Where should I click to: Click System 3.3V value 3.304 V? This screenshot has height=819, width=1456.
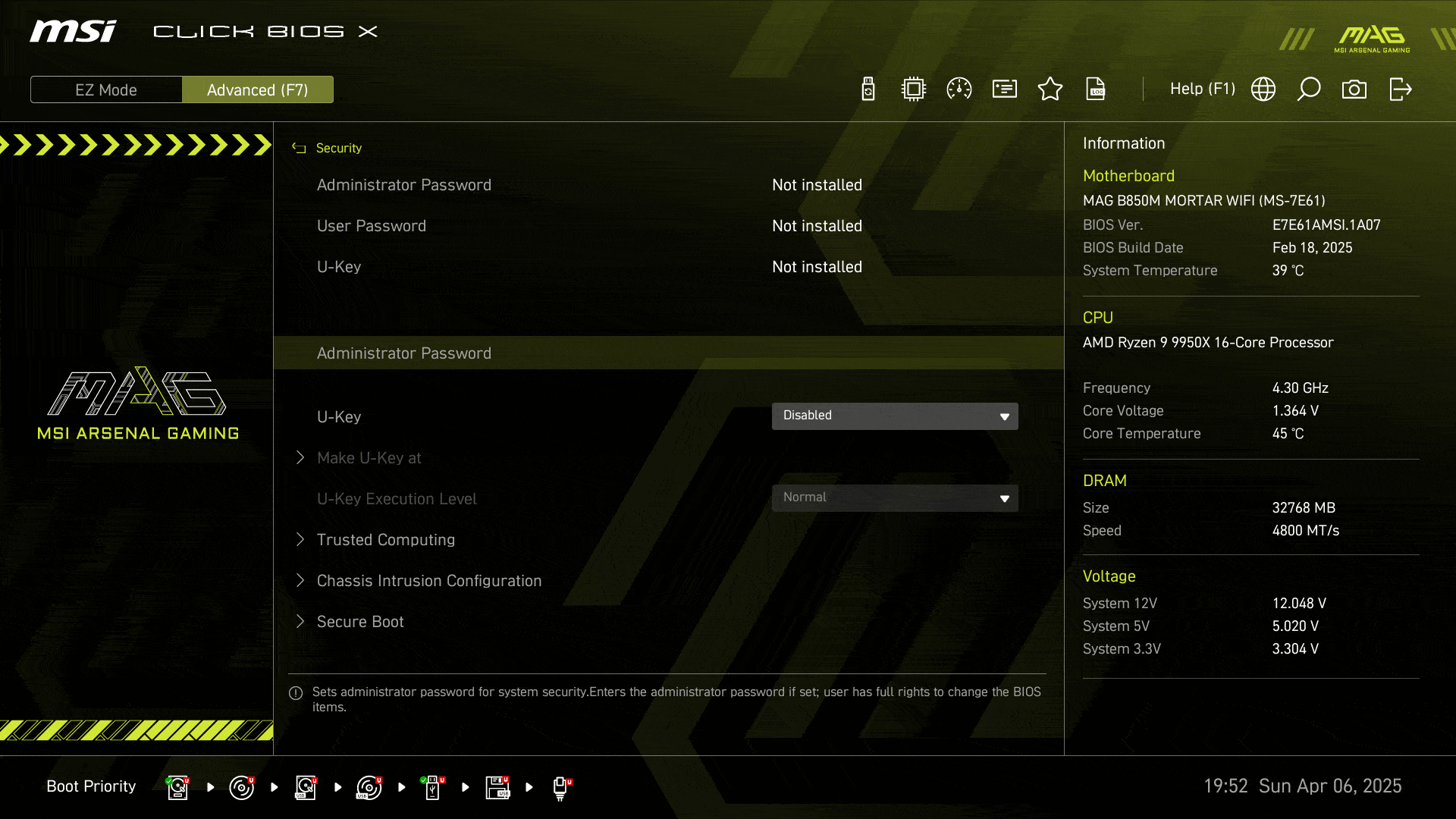point(1295,649)
